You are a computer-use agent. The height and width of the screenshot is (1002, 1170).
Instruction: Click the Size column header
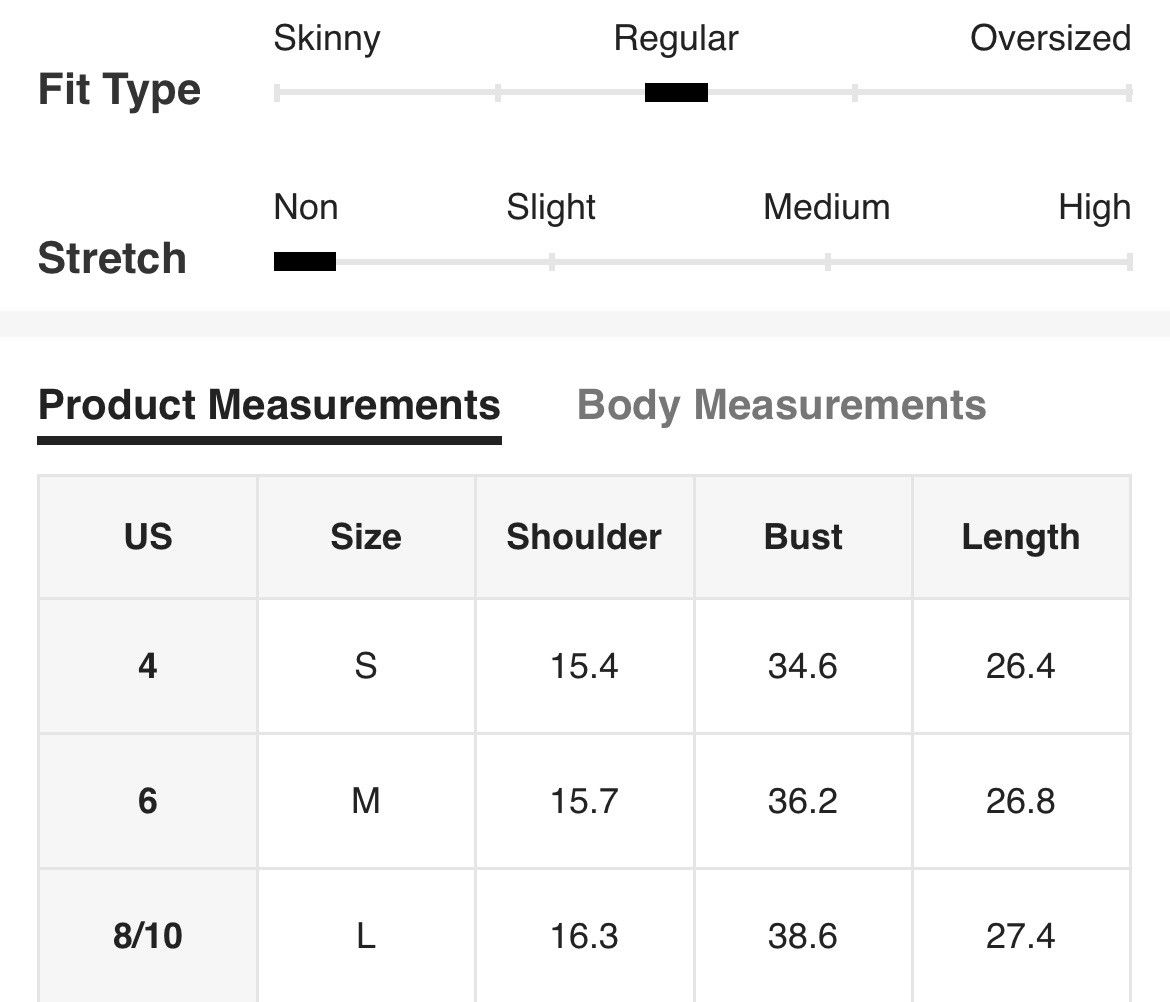click(x=366, y=537)
